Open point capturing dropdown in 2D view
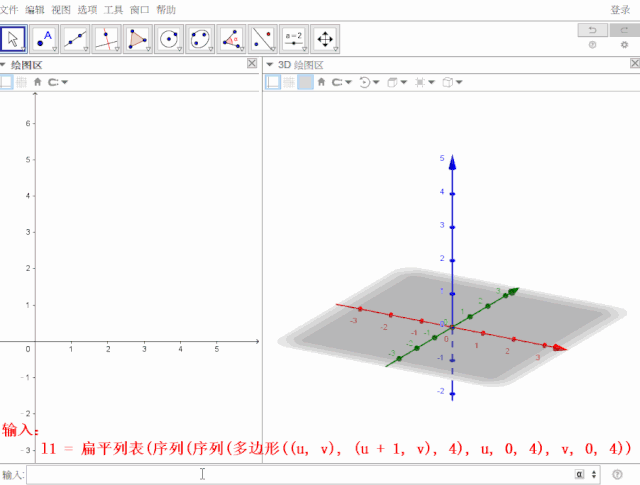640x485 pixels. tap(58, 82)
